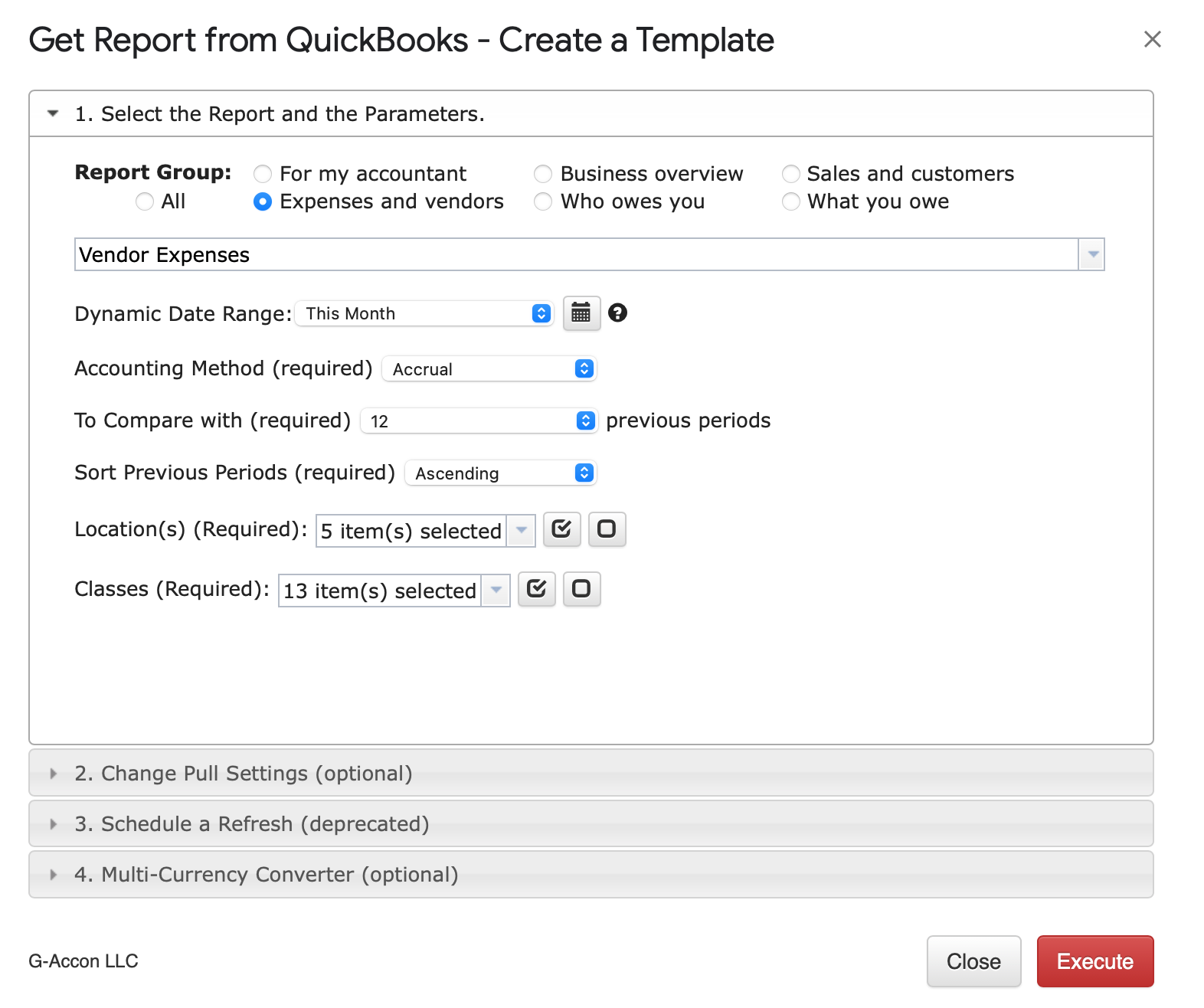This screenshot has height=1008, width=1204.
Task: Collapse the Select the Report section header
Action: point(279,114)
